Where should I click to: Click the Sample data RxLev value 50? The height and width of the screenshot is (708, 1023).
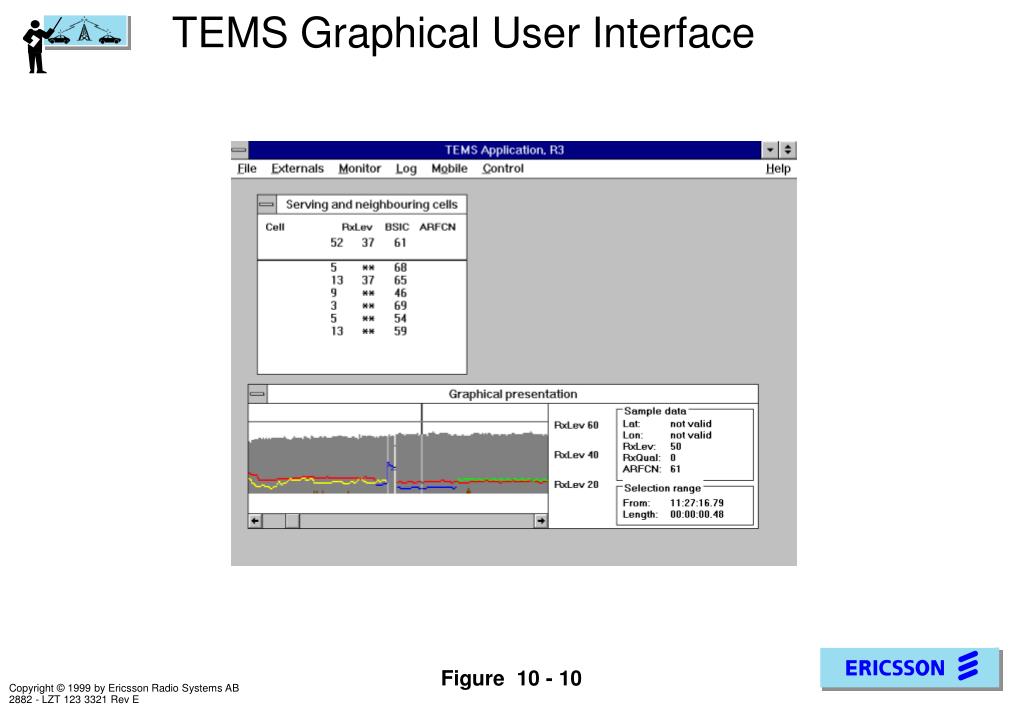675,446
